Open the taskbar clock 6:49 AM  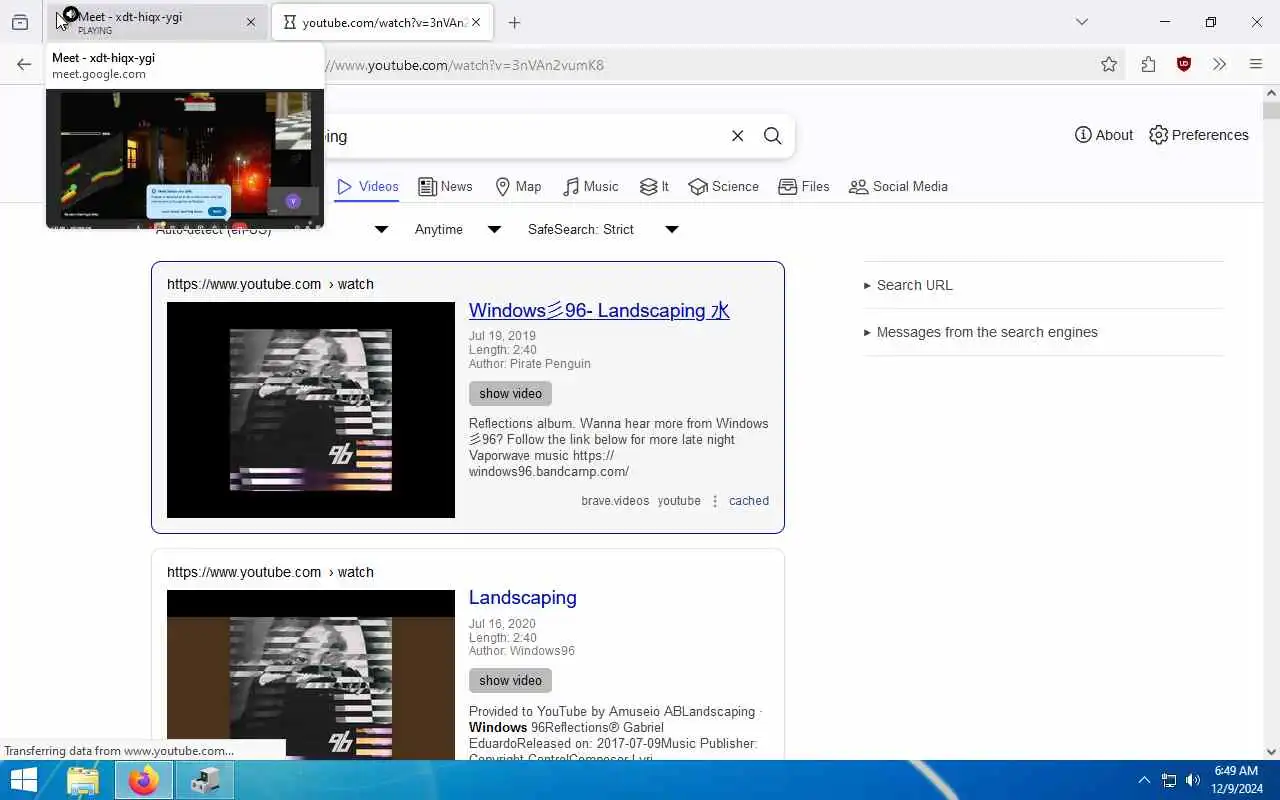pyautogui.click(x=1236, y=780)
